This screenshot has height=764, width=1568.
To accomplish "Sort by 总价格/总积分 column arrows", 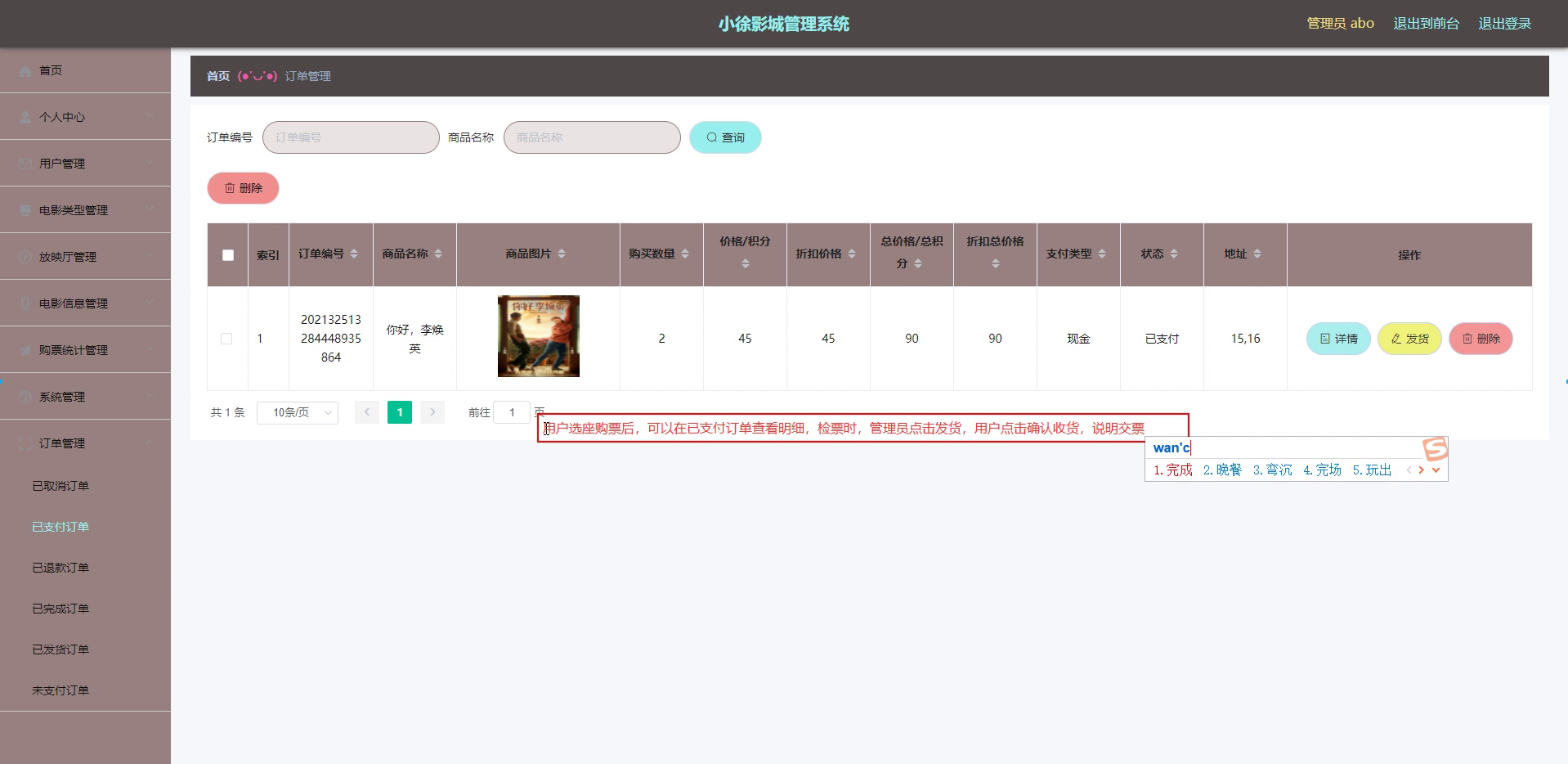I will click(918, 264).
